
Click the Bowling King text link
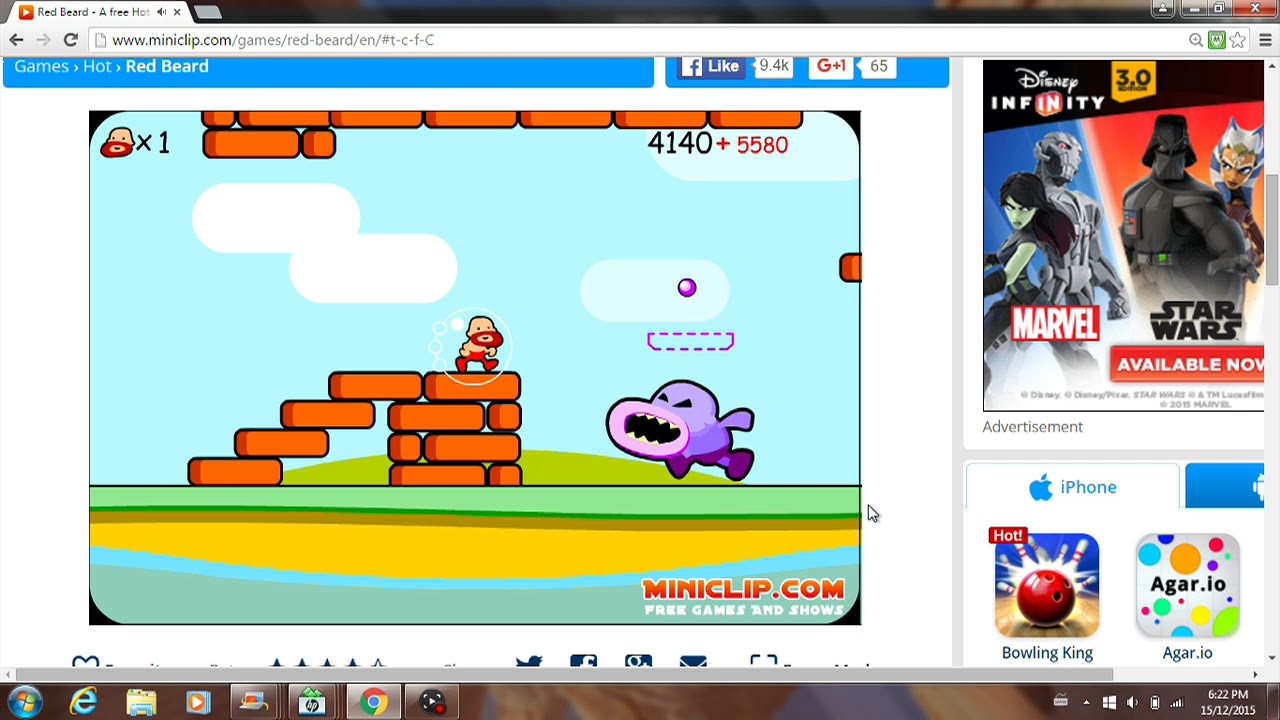click(x=1047, y=653)
